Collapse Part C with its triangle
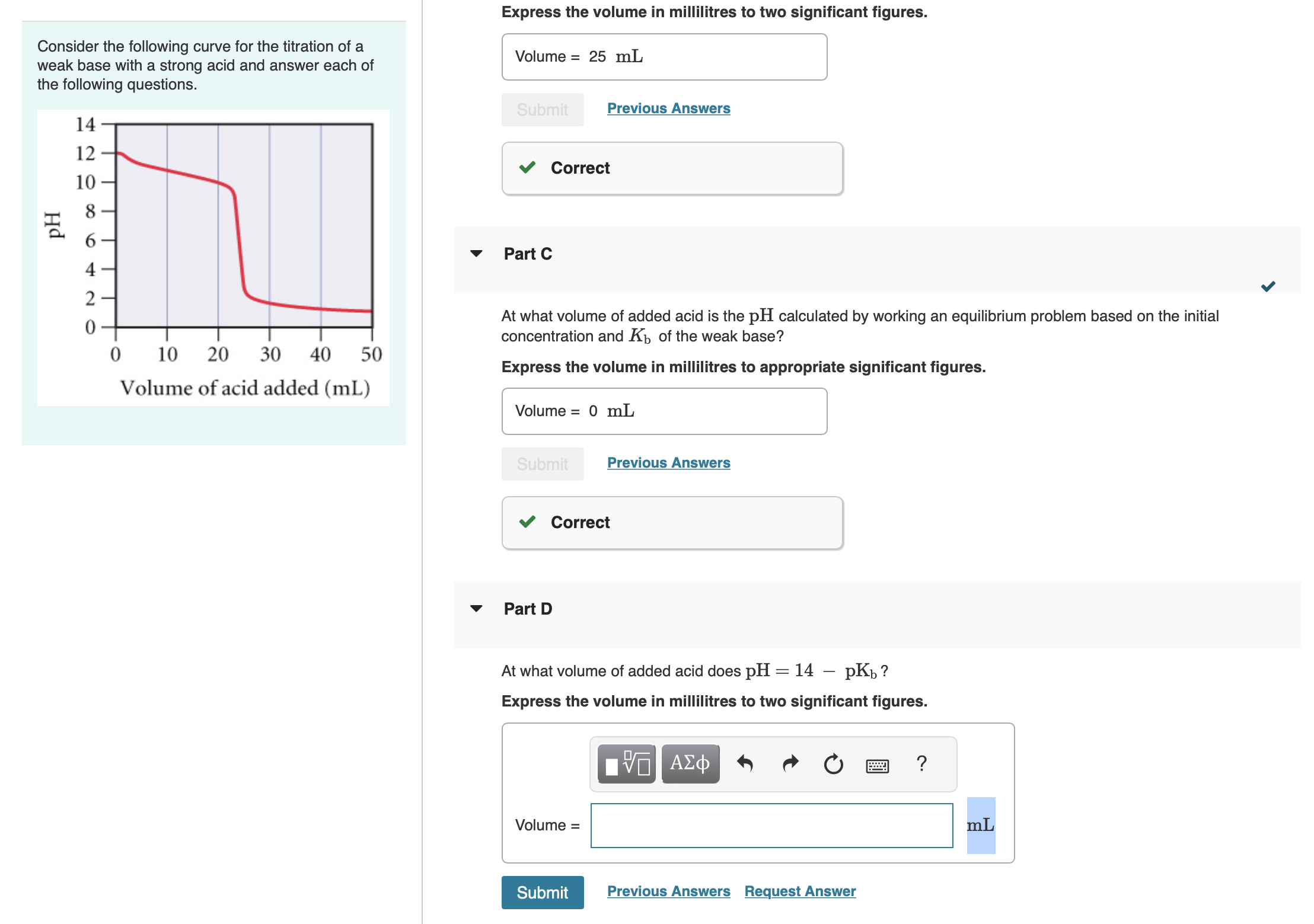 (476, 254)
